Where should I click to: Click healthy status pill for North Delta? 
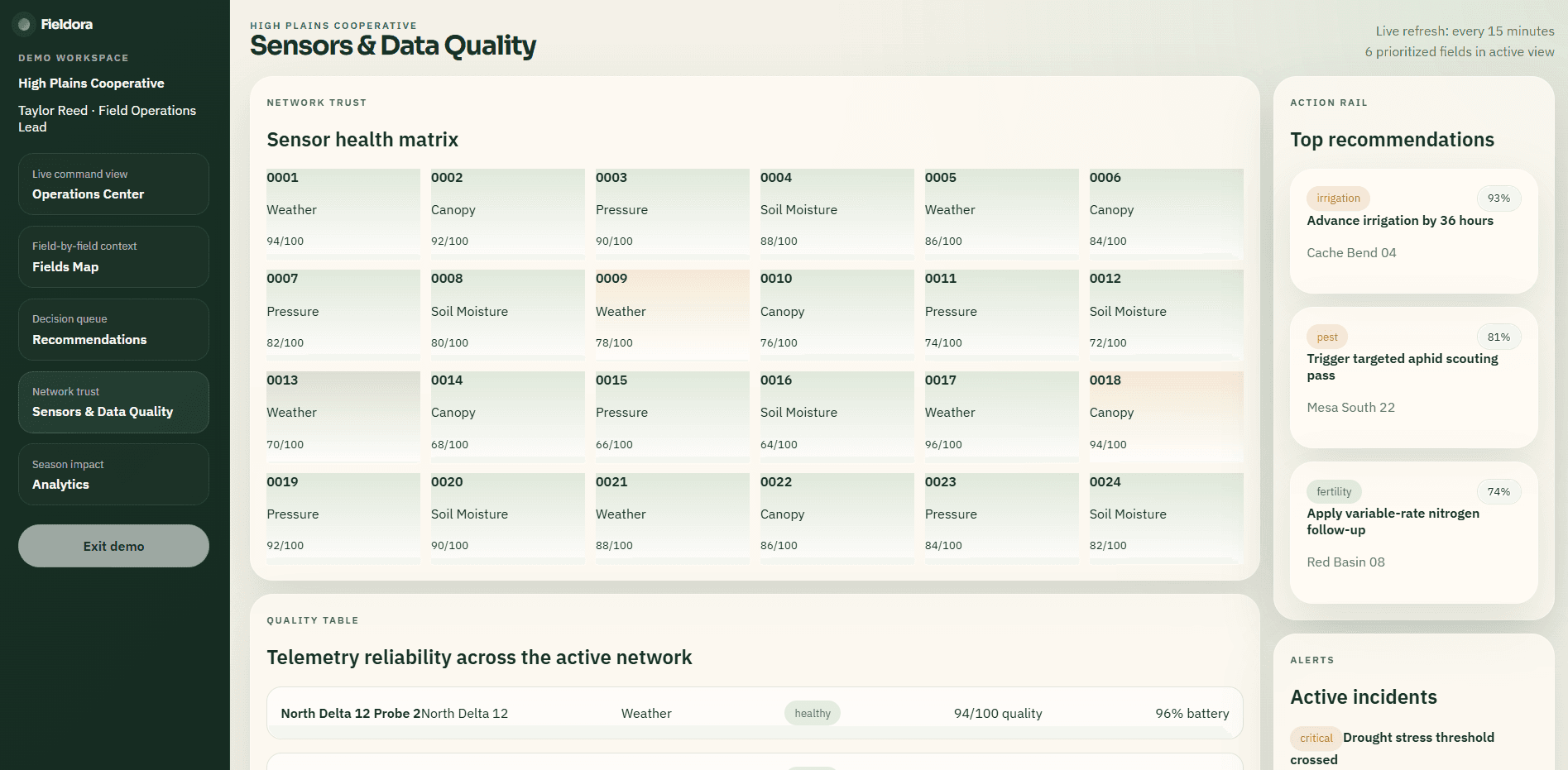pyautogui.click(x=813, y=713)
